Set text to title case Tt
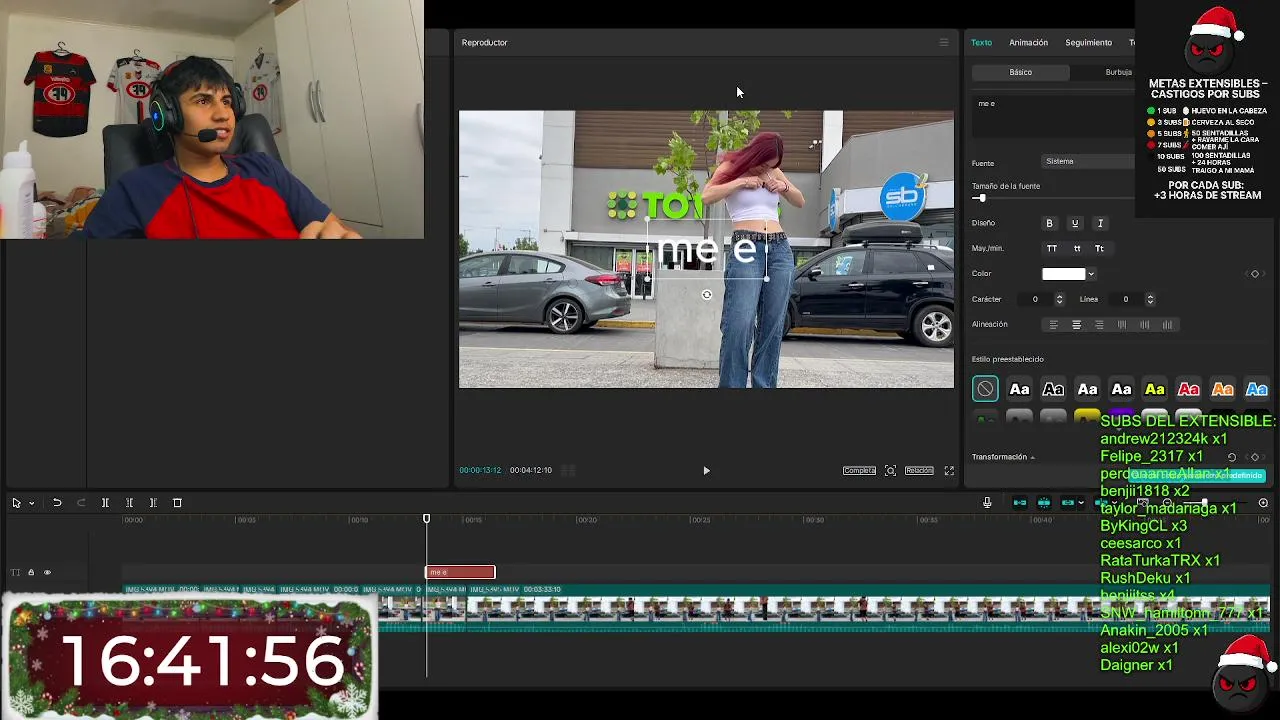Viewport: 1280px width, 720px height. 1099,248
